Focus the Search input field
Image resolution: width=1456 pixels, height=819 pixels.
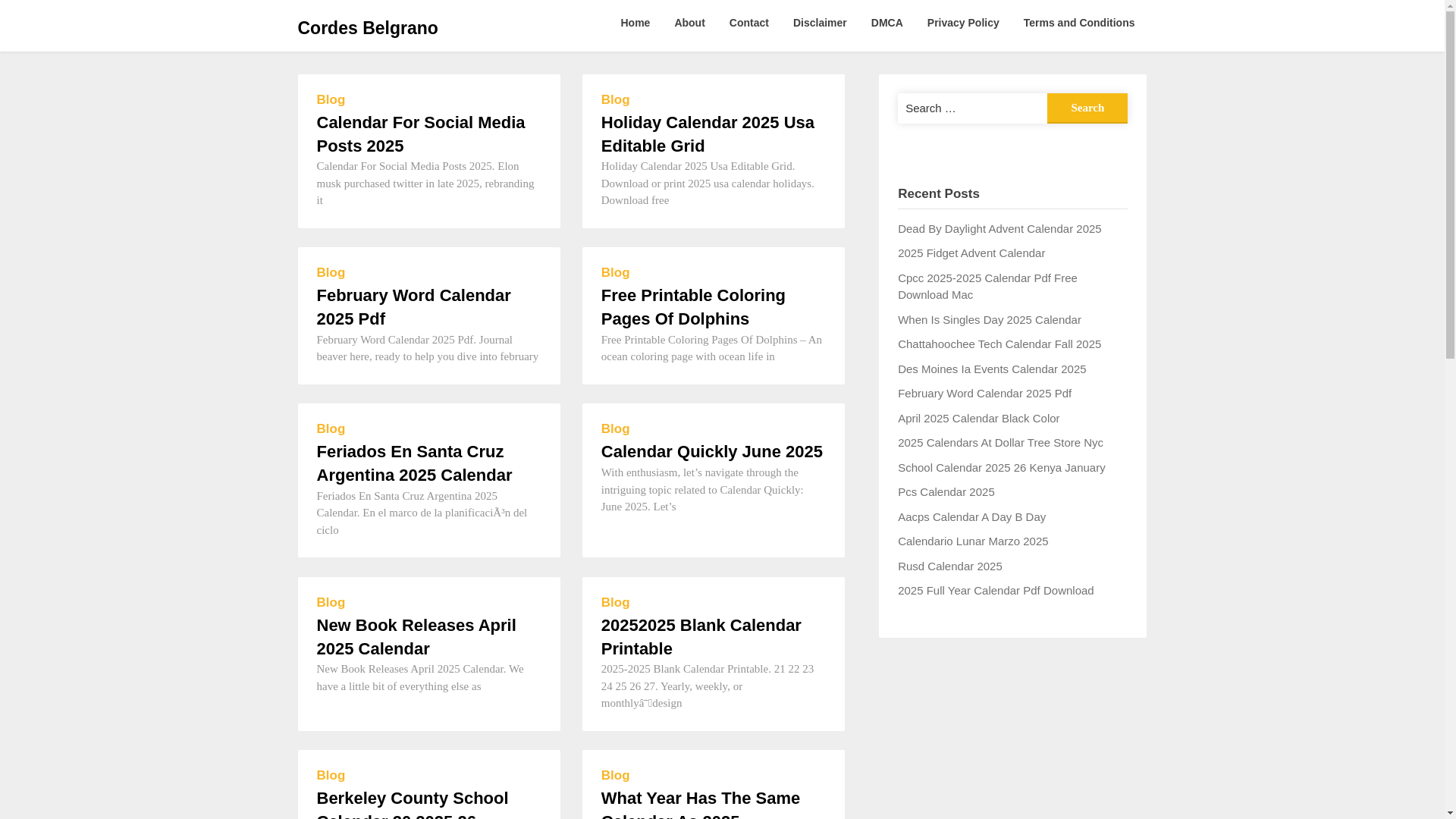point(972,108)
